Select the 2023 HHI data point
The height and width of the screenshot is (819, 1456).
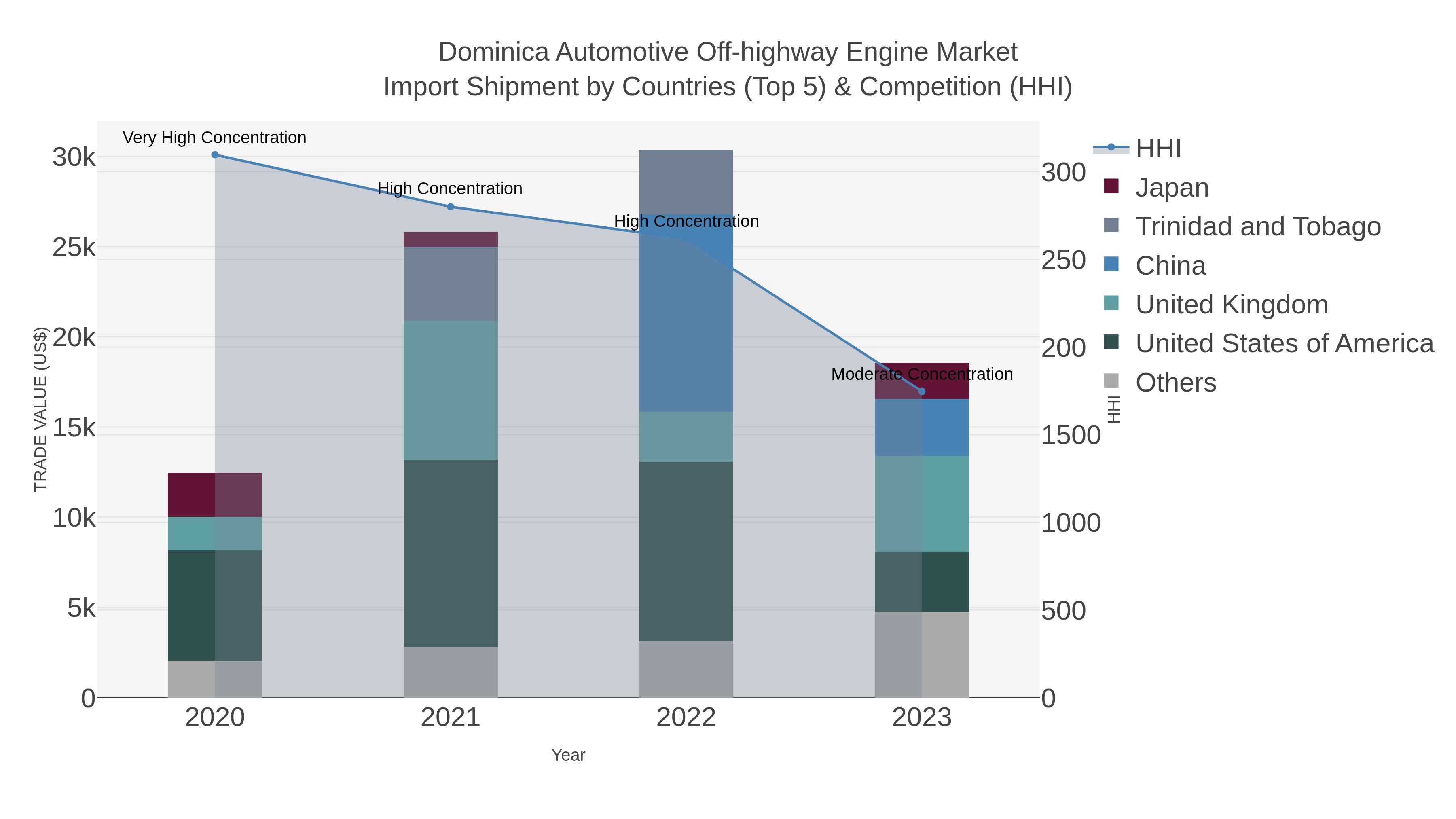click(x=922, y=391)
